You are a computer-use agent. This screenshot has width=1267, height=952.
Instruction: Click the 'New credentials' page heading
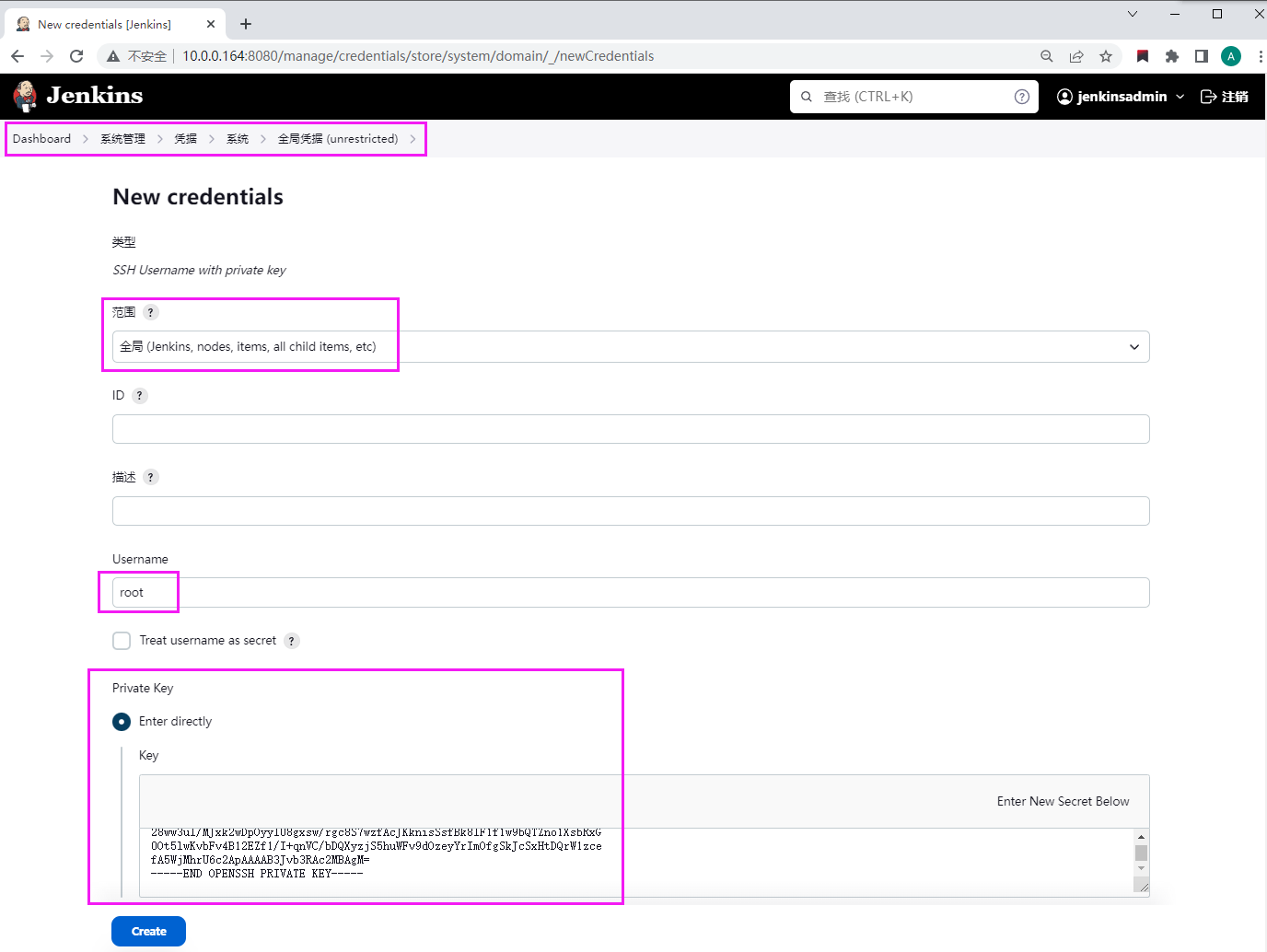click(x=198, y=197)
